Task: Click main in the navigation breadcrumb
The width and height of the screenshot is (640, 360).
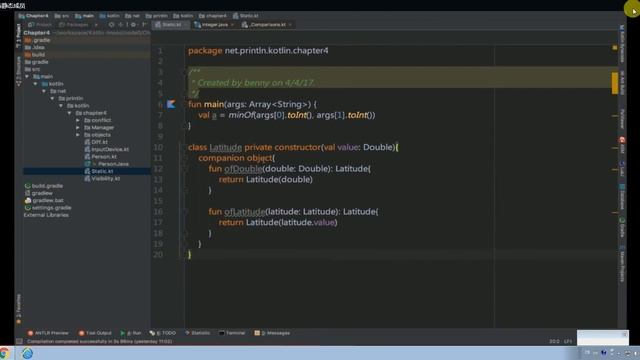Action: click(x=84, y=16)
